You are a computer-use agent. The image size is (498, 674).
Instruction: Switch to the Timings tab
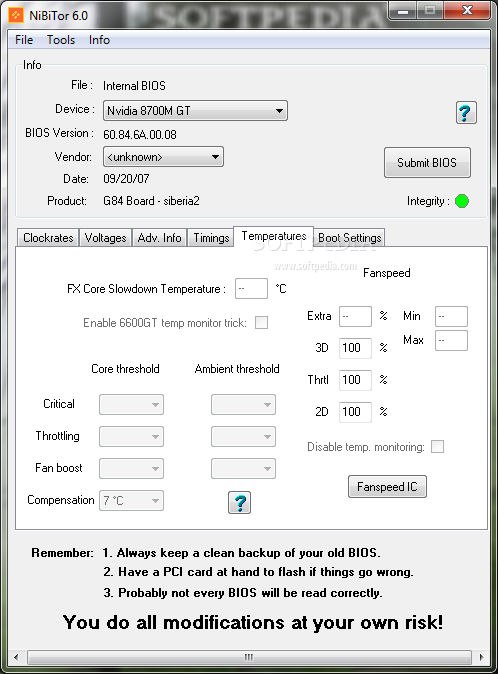pyautogui.click(x=211, y=238)
